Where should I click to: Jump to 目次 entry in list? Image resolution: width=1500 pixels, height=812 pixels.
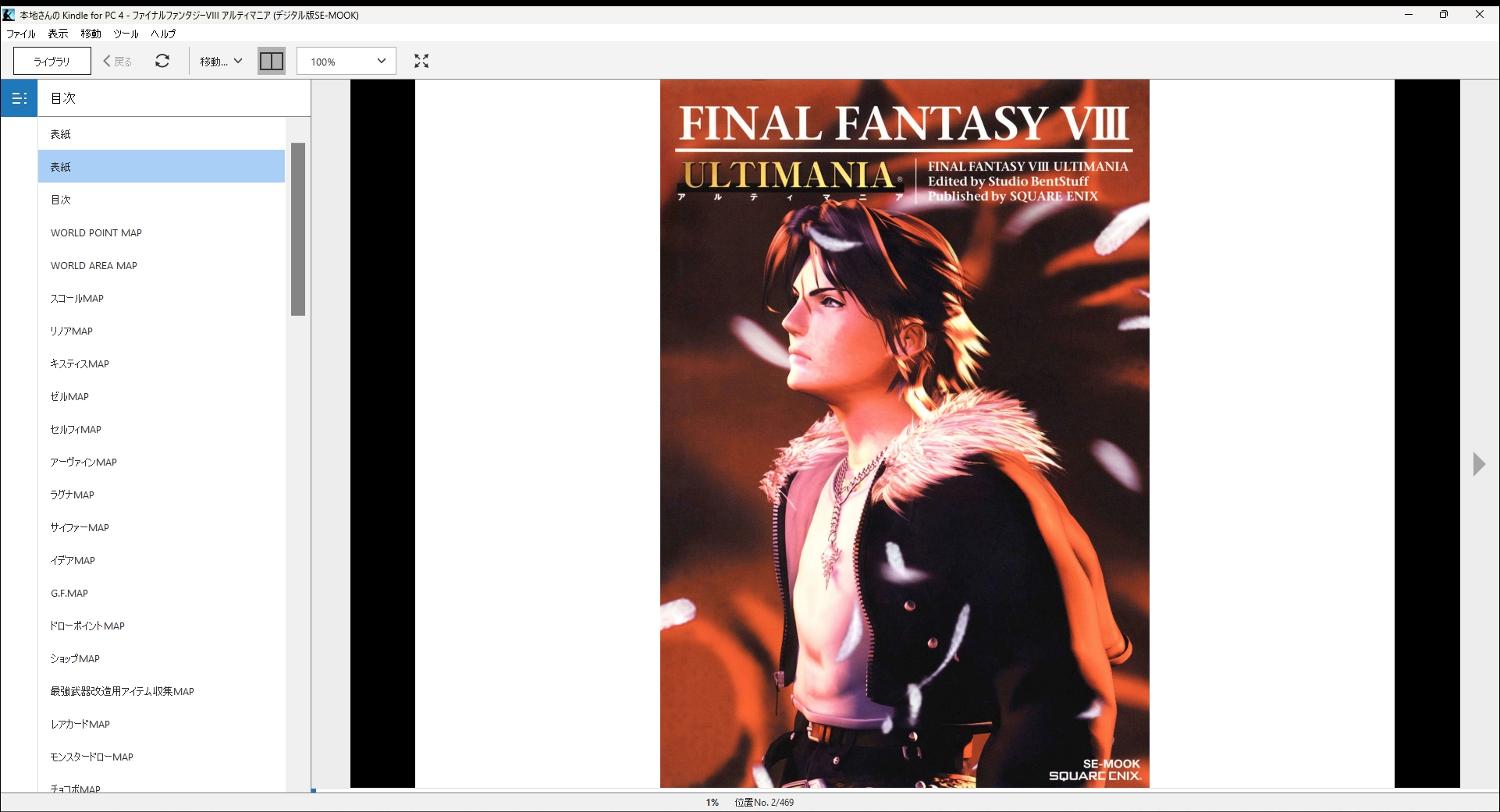(162, 200)
